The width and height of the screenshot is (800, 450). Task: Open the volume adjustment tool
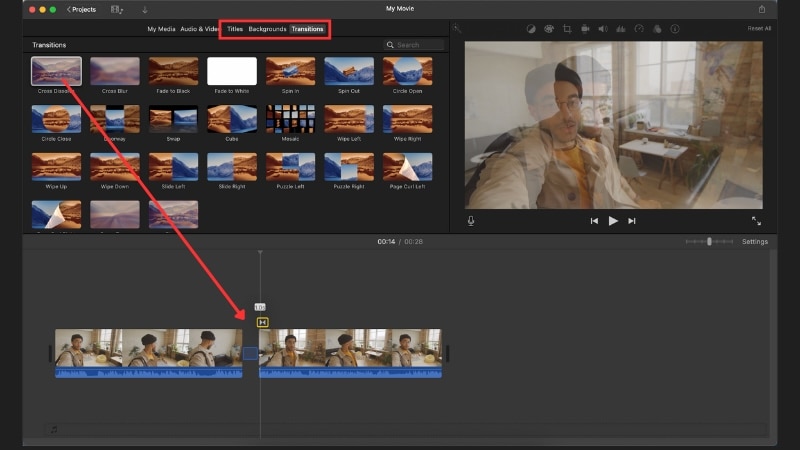pyautogui.click(x=603, y=29)
